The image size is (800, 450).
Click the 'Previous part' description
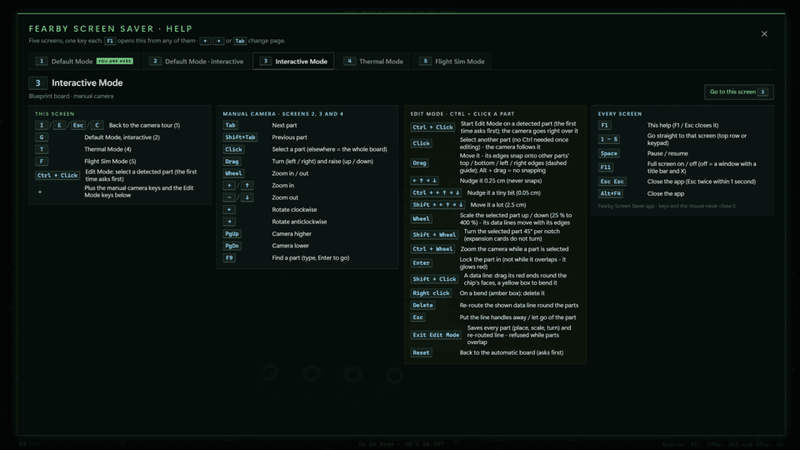pyautogui.click(x=289, y=137)
